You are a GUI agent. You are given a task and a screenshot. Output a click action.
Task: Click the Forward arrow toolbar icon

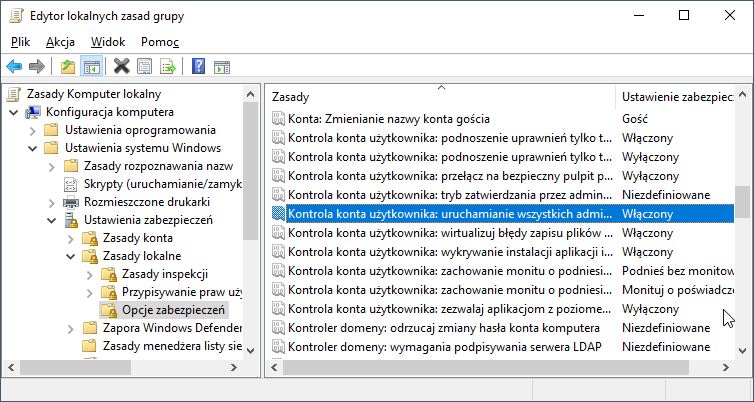click(37, 66)
